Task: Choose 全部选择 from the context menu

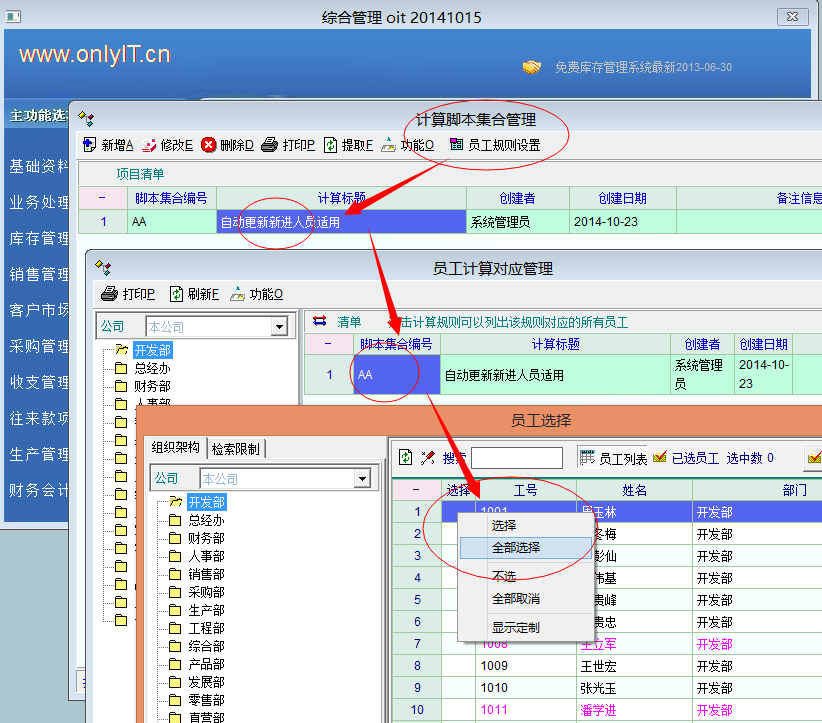Action: point(516,548)
